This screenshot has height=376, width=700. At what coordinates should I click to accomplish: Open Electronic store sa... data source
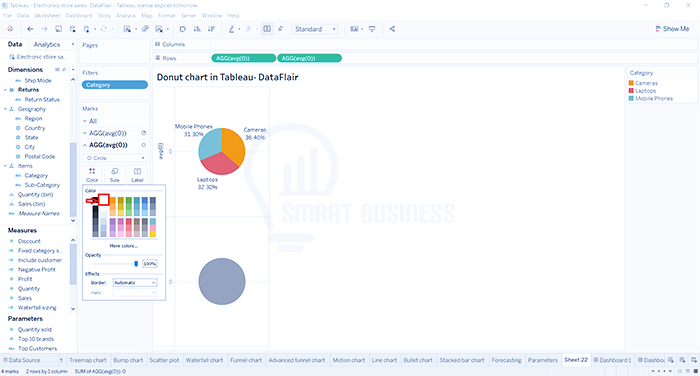38,57
